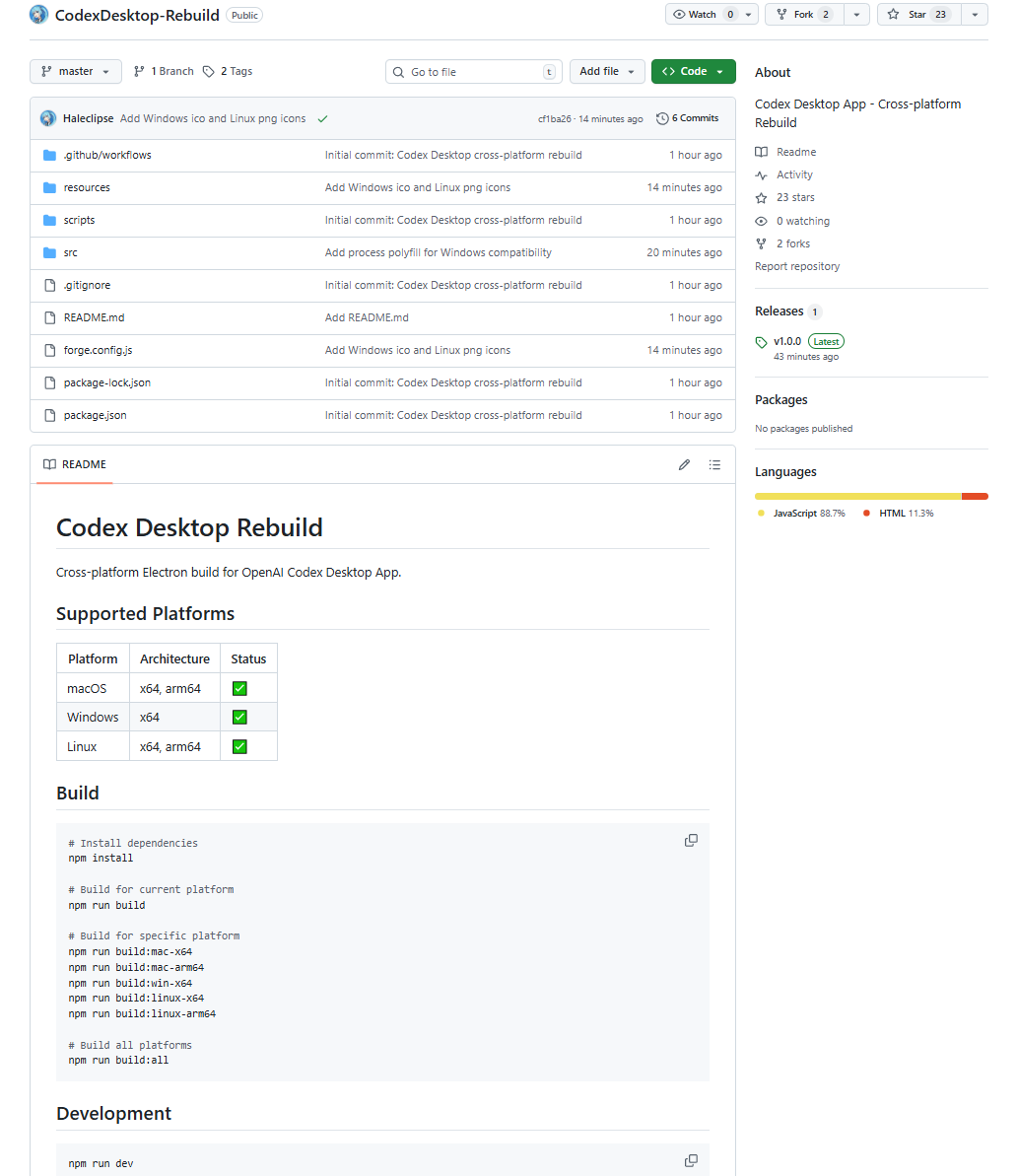Copy the npm run dev snippet
Image resolution: width=1017 pixels, height=1176 pixels.
coord(691,1160)
